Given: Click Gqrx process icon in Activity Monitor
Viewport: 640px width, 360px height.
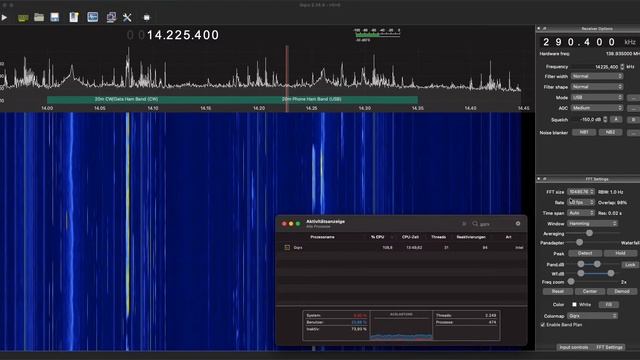Looking at the screenshot, I should [x=287, y=247].
